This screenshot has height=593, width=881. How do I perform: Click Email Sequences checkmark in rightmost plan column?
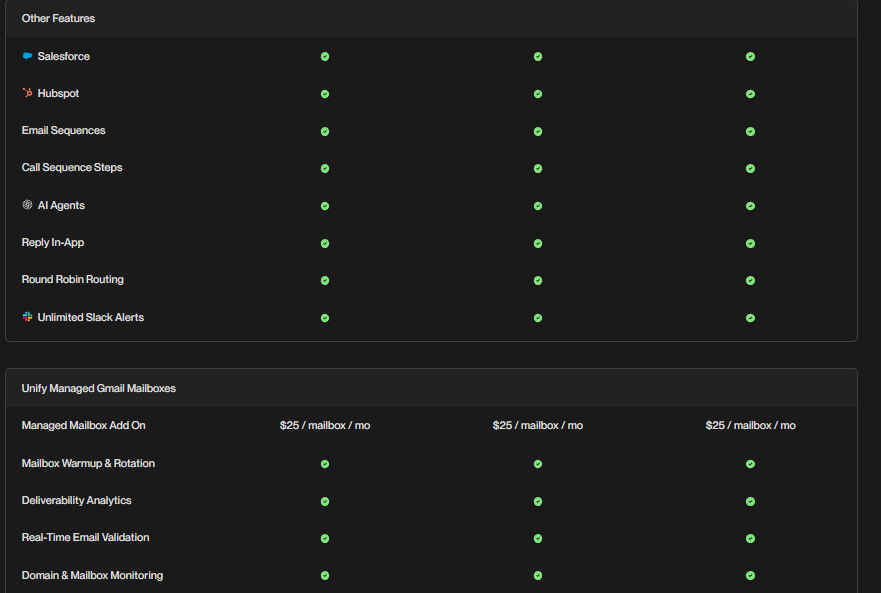pyautogui.click(x=750, y=132)
